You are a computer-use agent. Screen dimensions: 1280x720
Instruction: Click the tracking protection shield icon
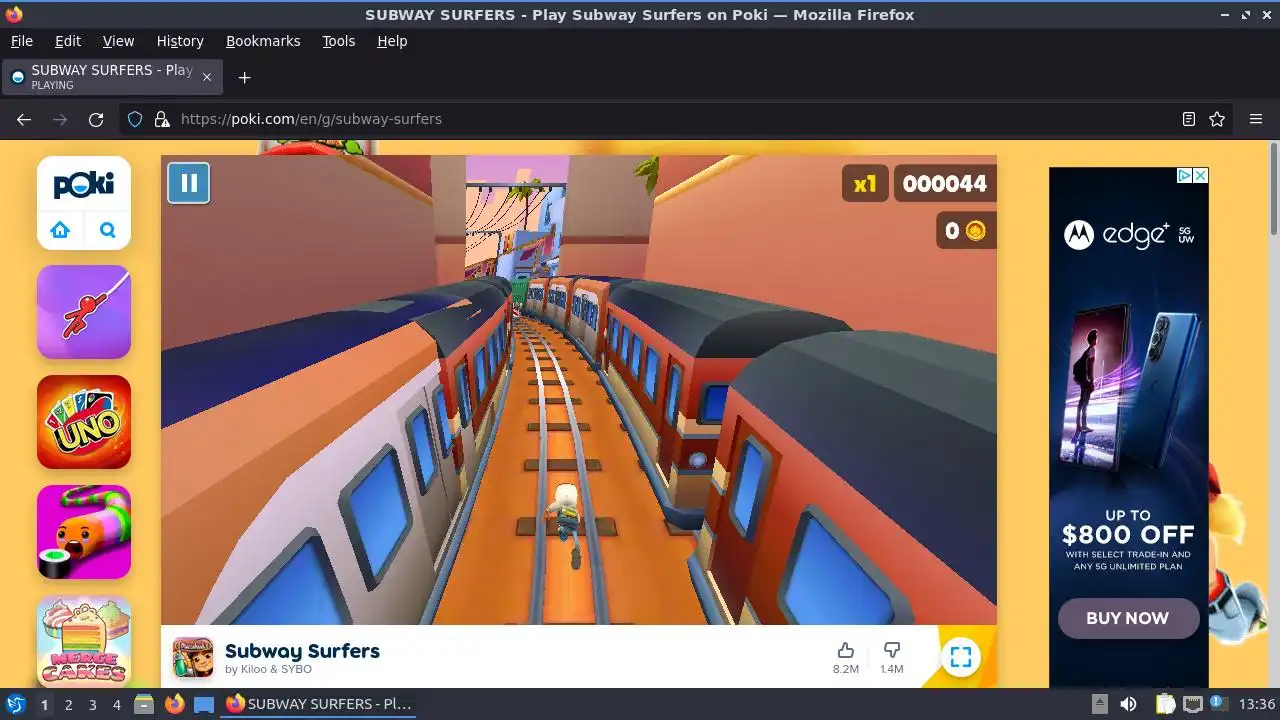135,119
